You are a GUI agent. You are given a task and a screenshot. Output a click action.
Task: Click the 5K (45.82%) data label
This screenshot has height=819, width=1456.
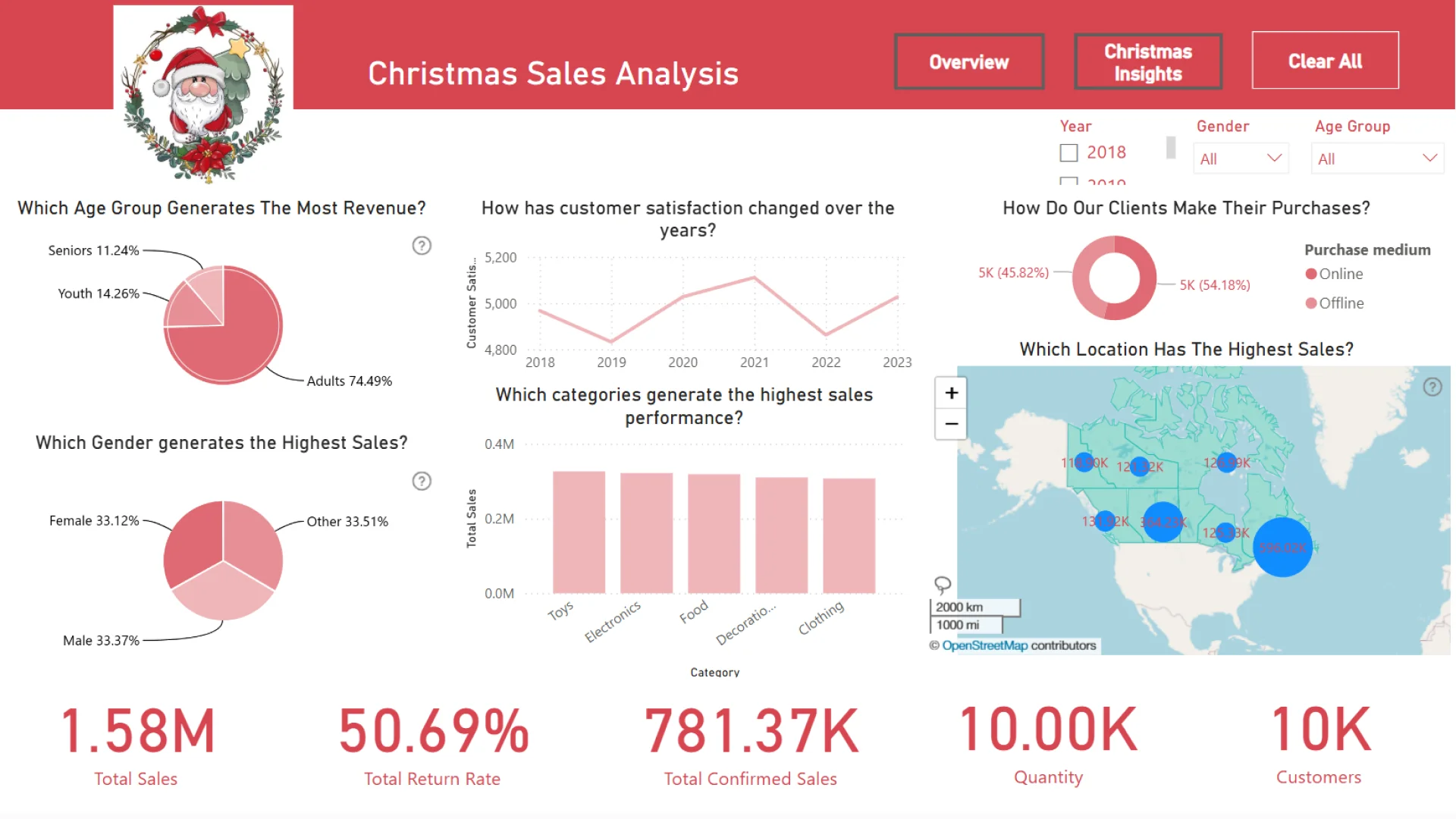1013,272
